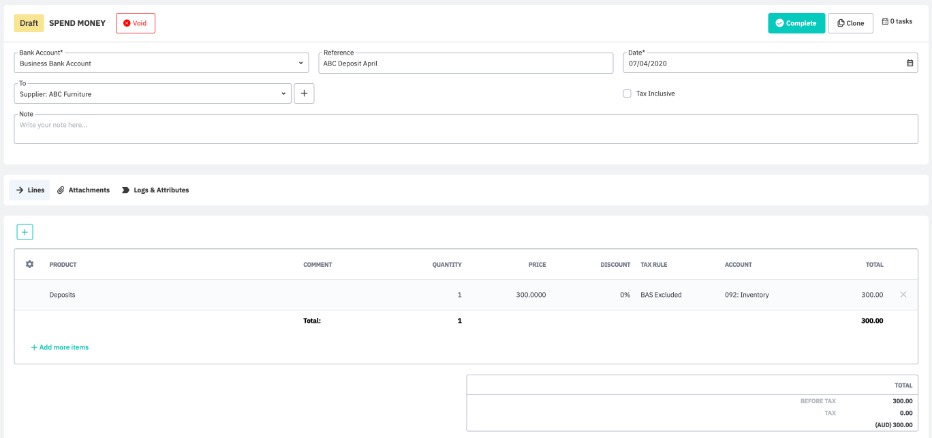Image resolution: width=932 pixels, height=438 pixels.
Task: Click the Note text area
Action: 466,129
